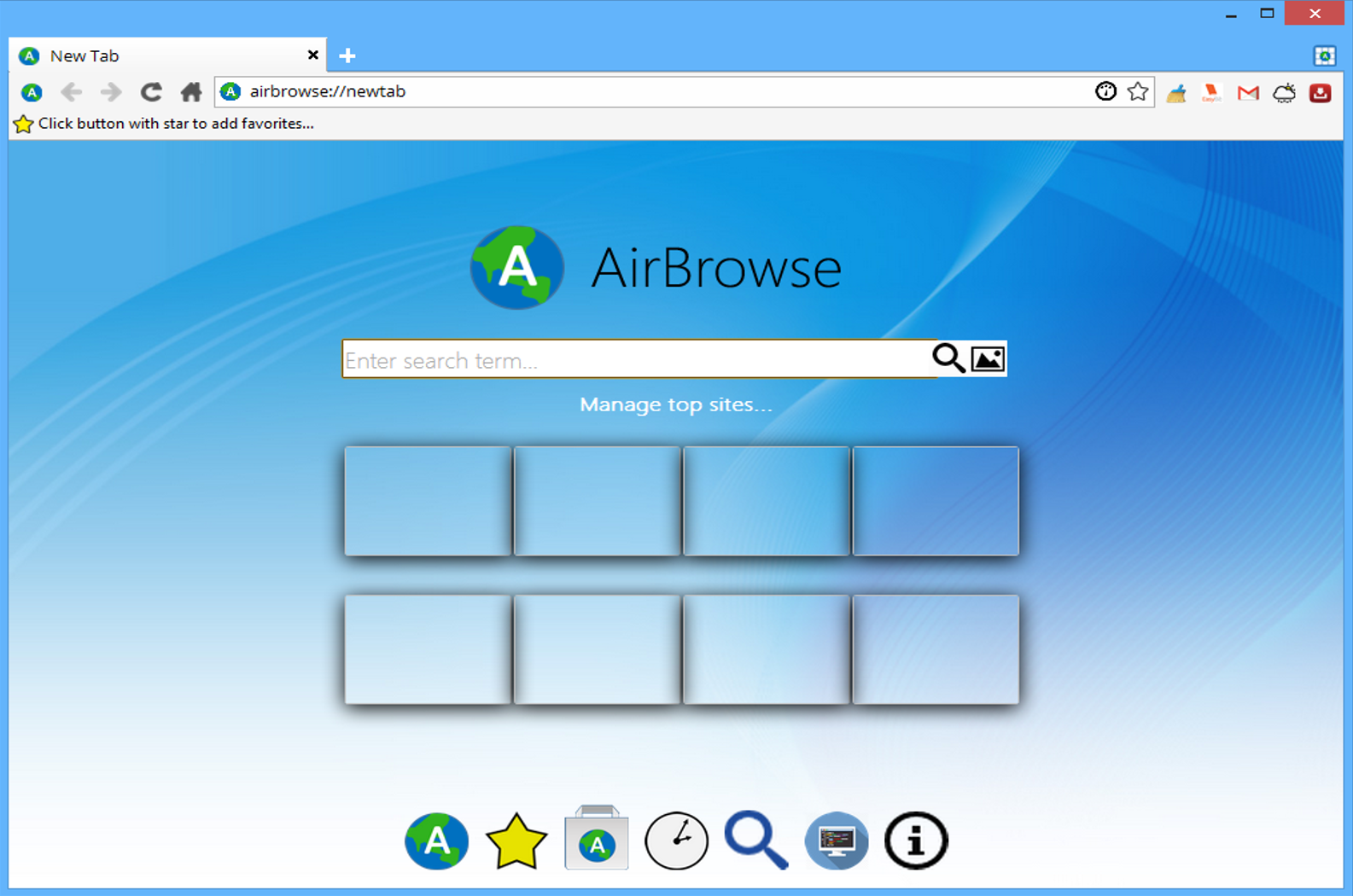Image resolution: width=1353 pixels, height=896 pixels.
Task: Open history via the clock icon
Action: [x=676, y=841]
